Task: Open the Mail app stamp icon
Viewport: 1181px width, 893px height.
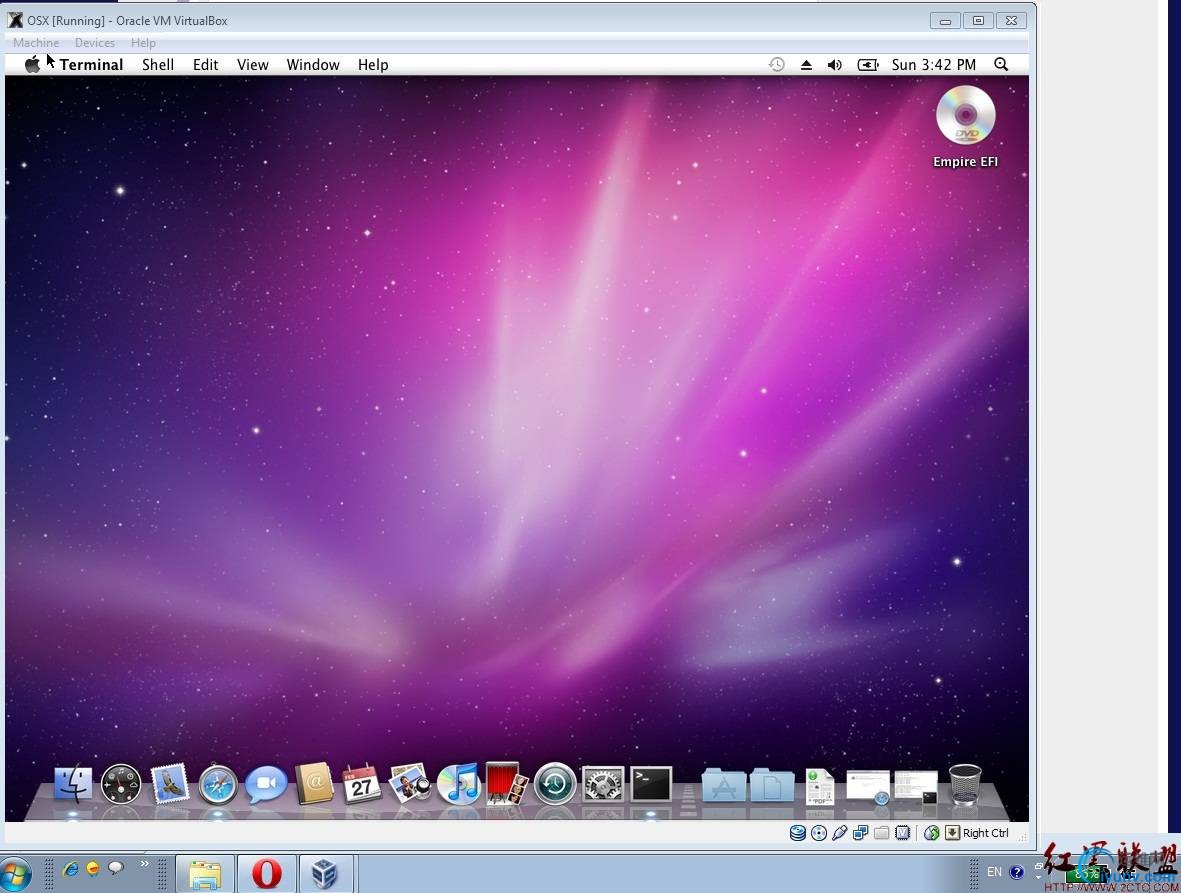Action: (169, 785)
